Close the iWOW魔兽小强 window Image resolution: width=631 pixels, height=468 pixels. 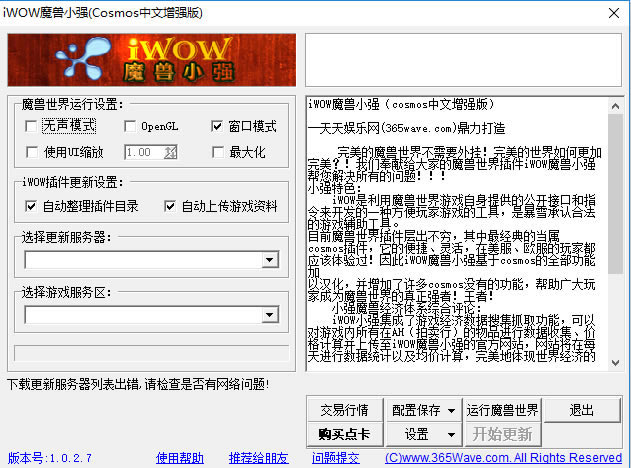(x=614, y=13)
